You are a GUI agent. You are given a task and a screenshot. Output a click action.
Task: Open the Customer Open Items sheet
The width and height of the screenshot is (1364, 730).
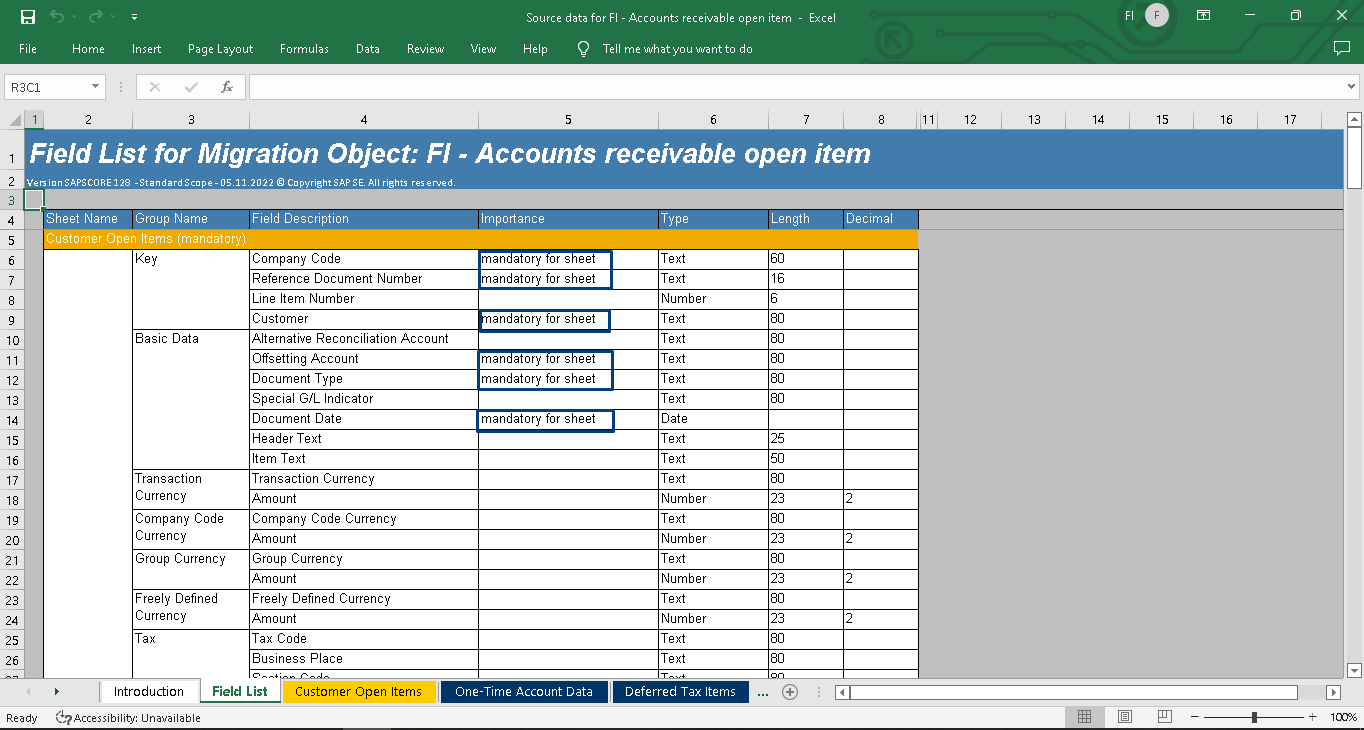pos(358,691)
